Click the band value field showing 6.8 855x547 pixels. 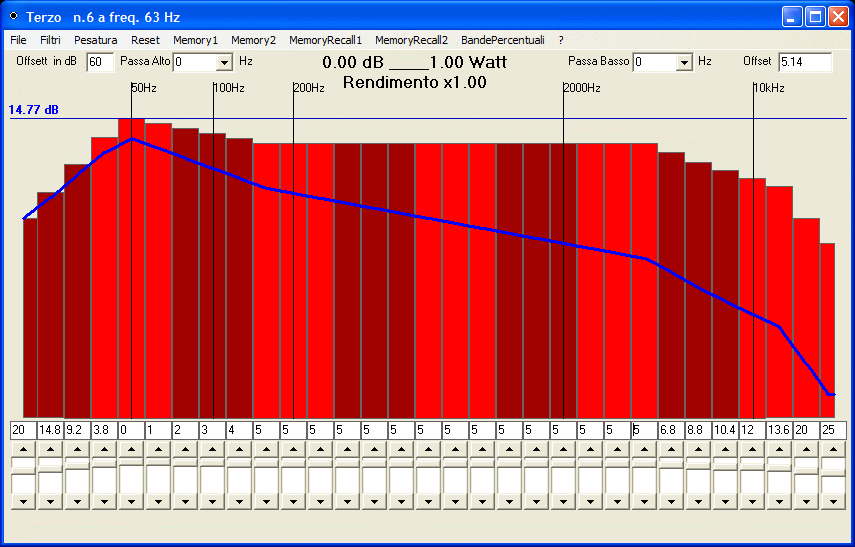671,430
